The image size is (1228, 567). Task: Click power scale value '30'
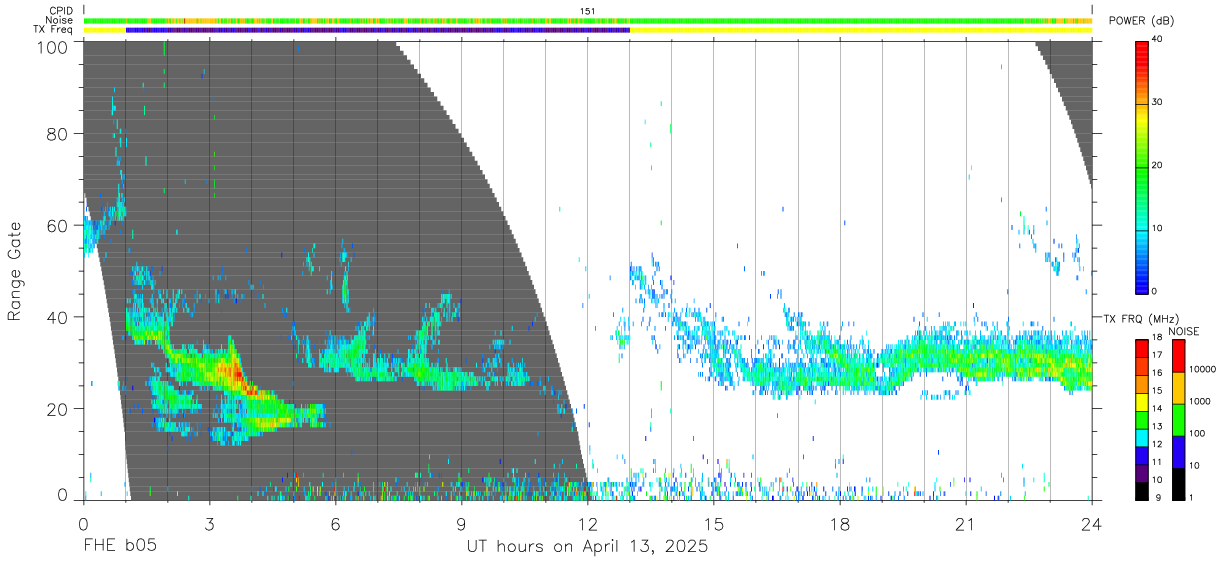coord(1158,103)
